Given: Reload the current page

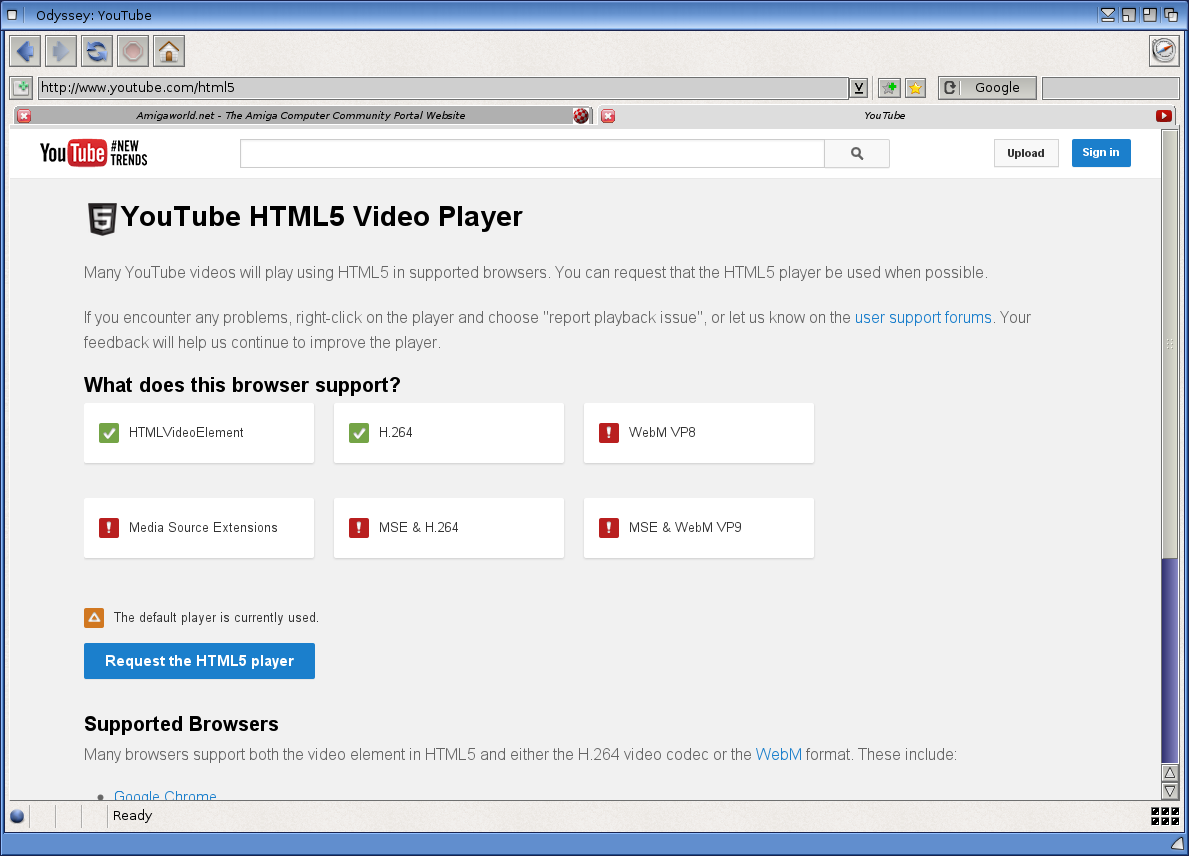Looking at the screenshot, I should [96, 52].
